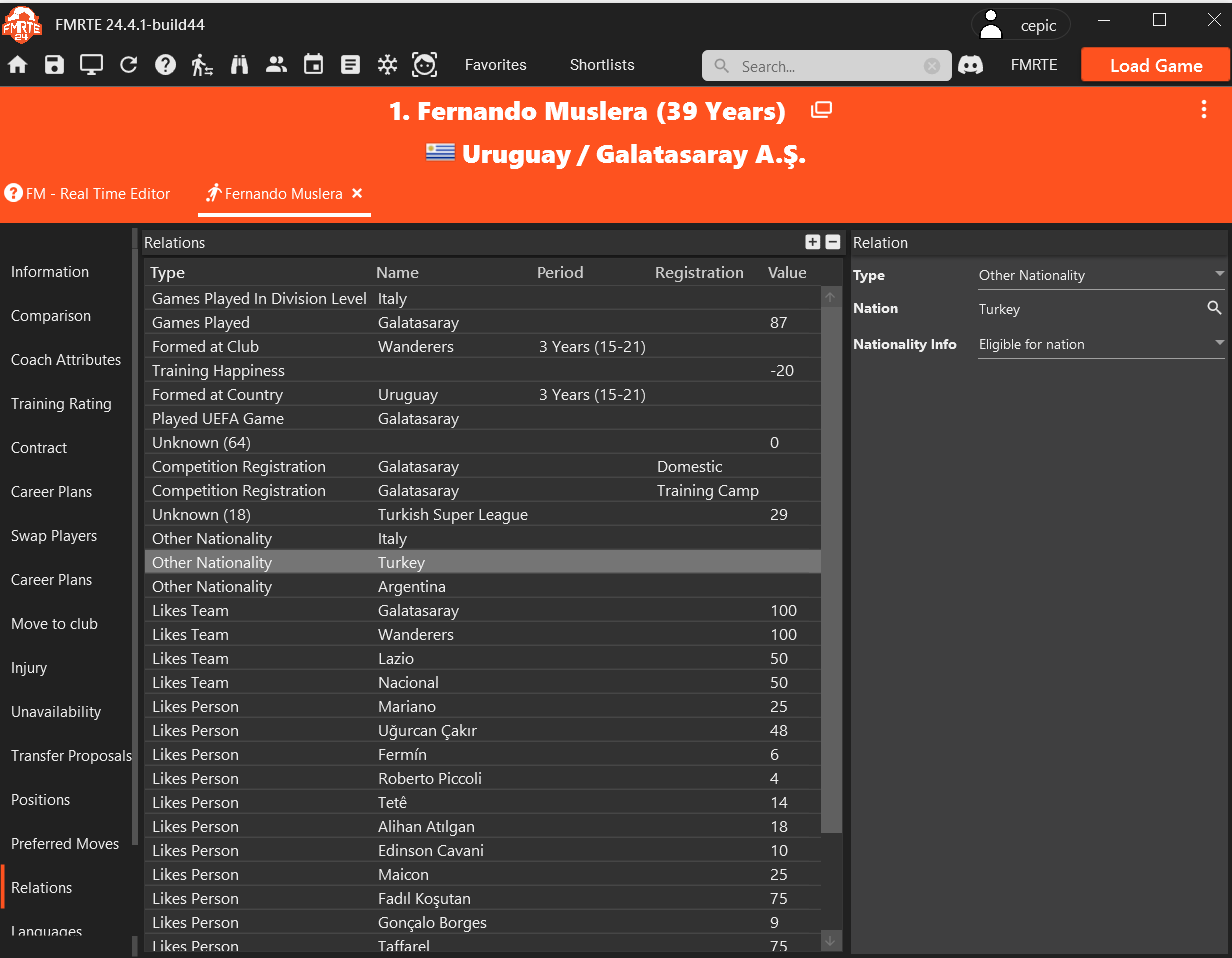Click the duplicate window icon beside player name
This screenshot has width=1232, height=958.
click(x=821, y=110)
